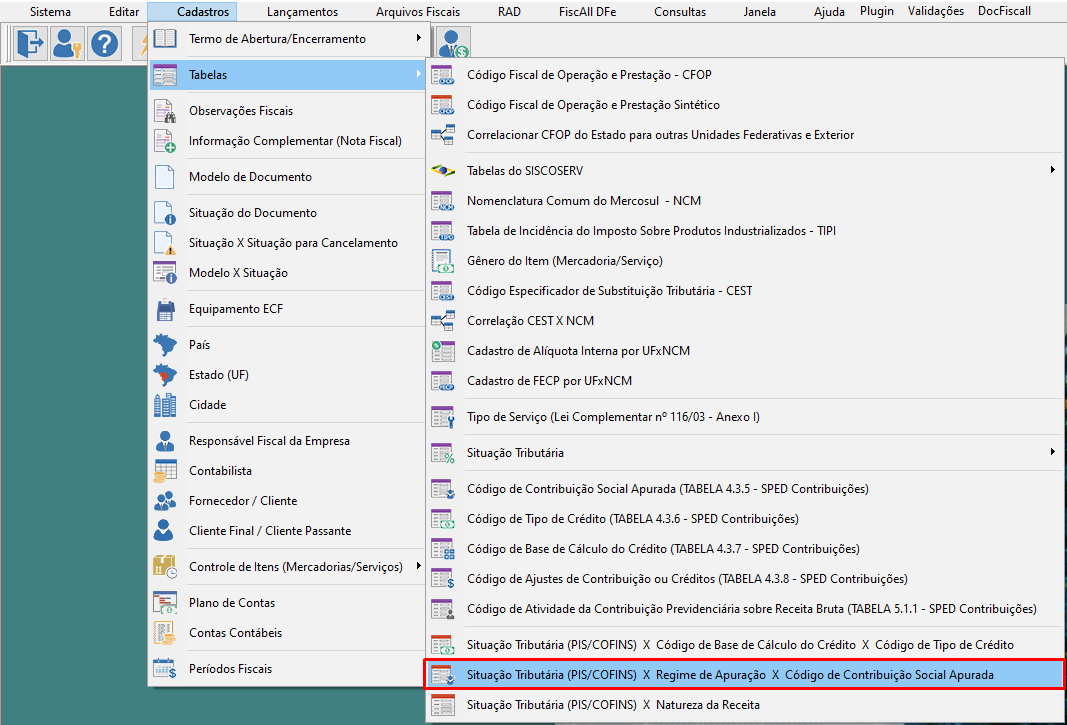Open the Sistema menu
Screen dimensions: 1067x725
50,12
